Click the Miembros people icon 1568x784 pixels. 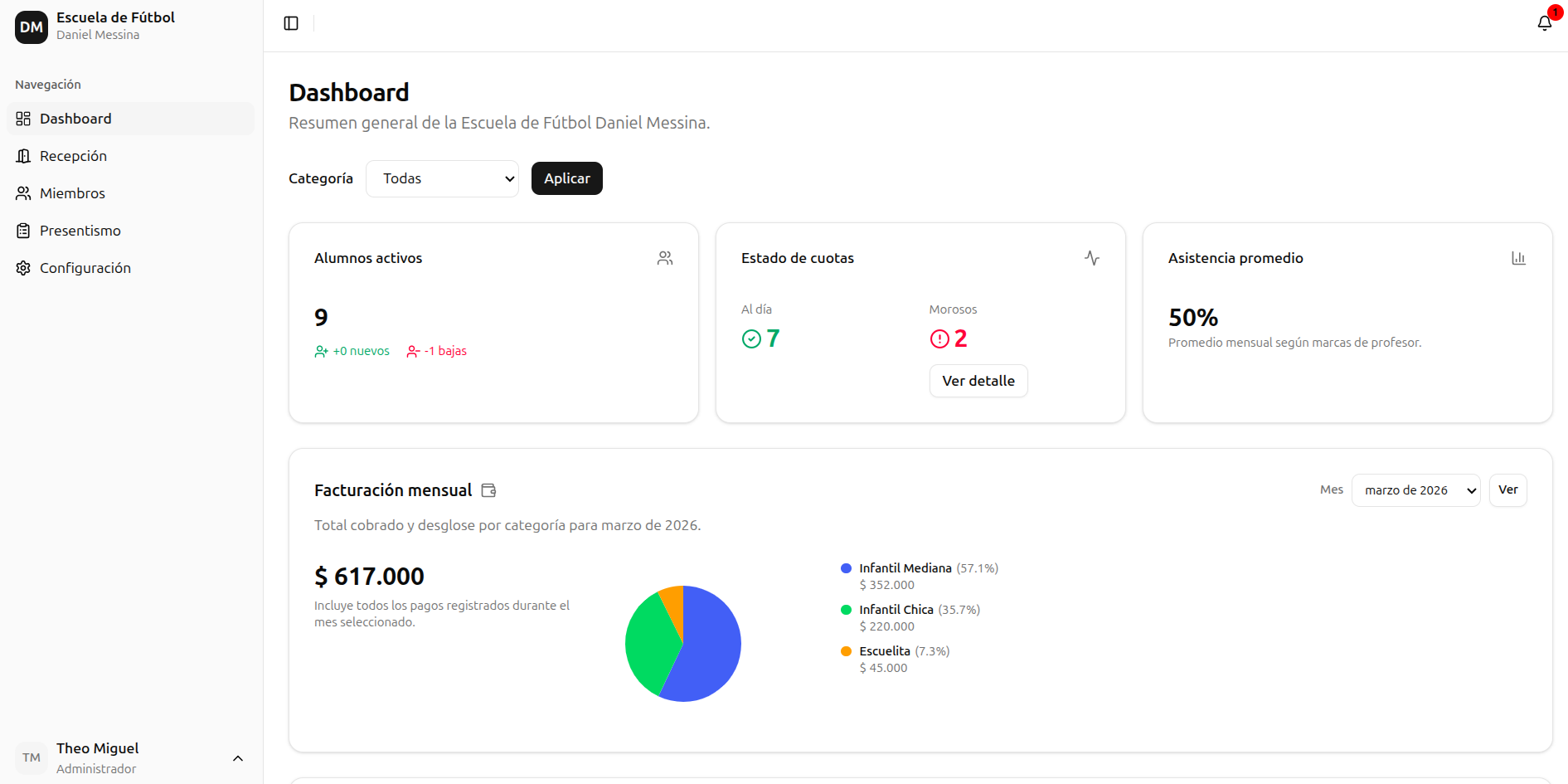(23, 192)
